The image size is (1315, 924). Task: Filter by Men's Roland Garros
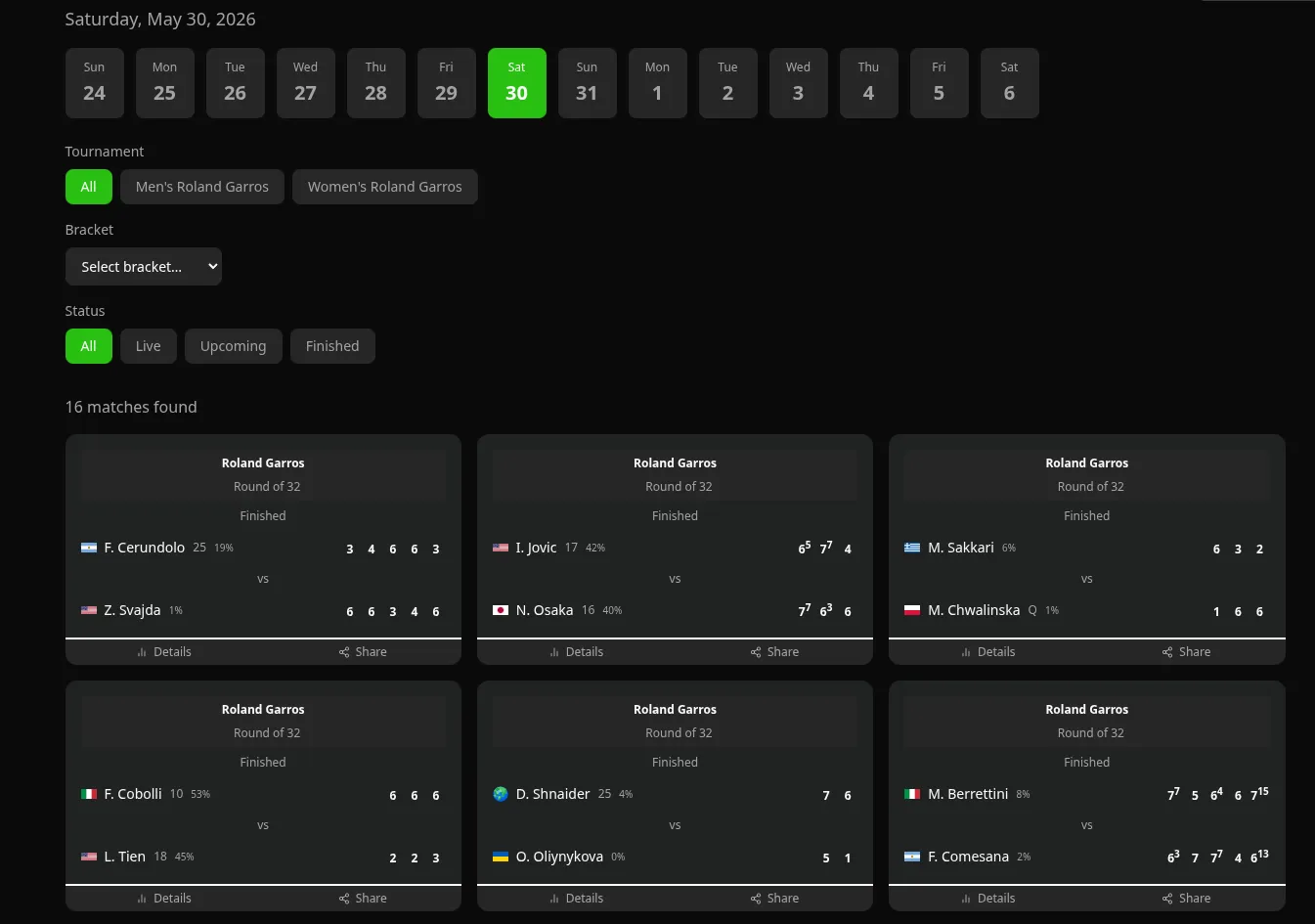[x=202, y=187]
